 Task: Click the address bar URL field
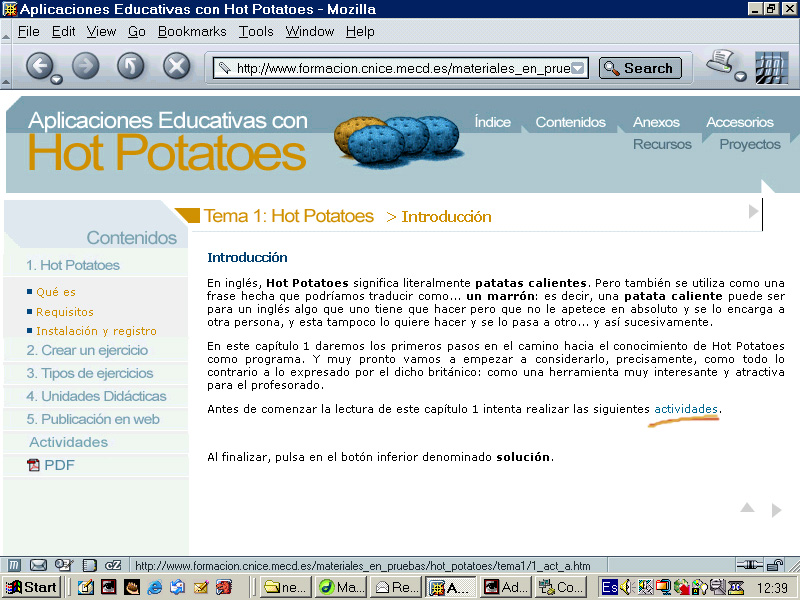[x=400, y=68]
